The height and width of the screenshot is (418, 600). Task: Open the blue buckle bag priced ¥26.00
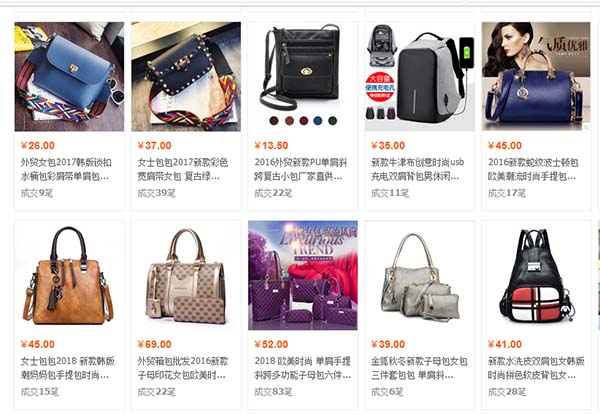[x=69, y=77]
